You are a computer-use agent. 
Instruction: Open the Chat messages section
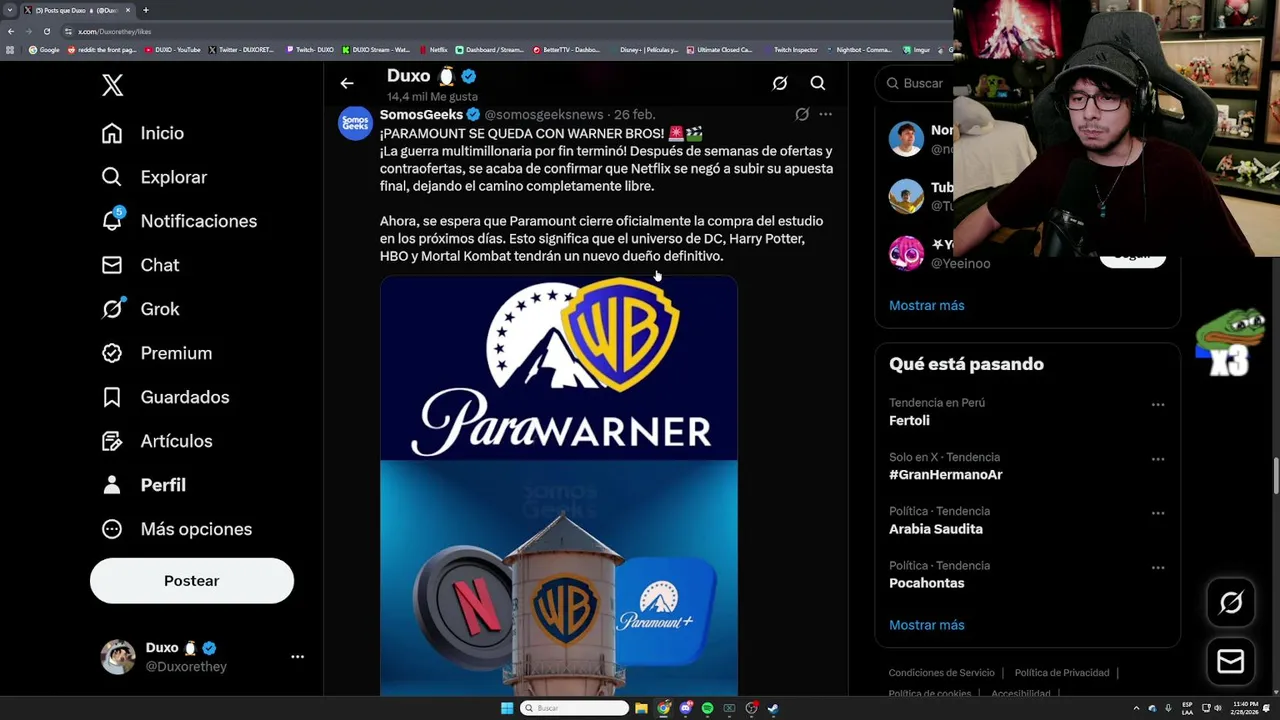[140, 265]
